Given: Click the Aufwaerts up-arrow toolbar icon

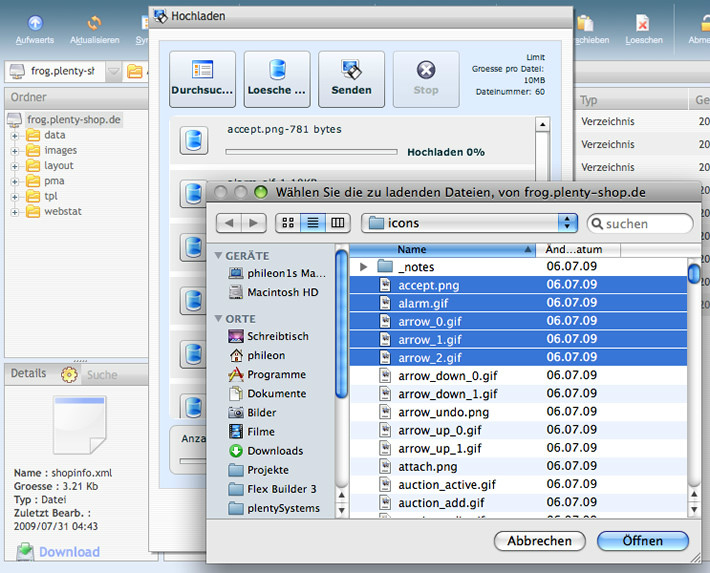Looking at the screenshot, I should (x=35, y=23).
